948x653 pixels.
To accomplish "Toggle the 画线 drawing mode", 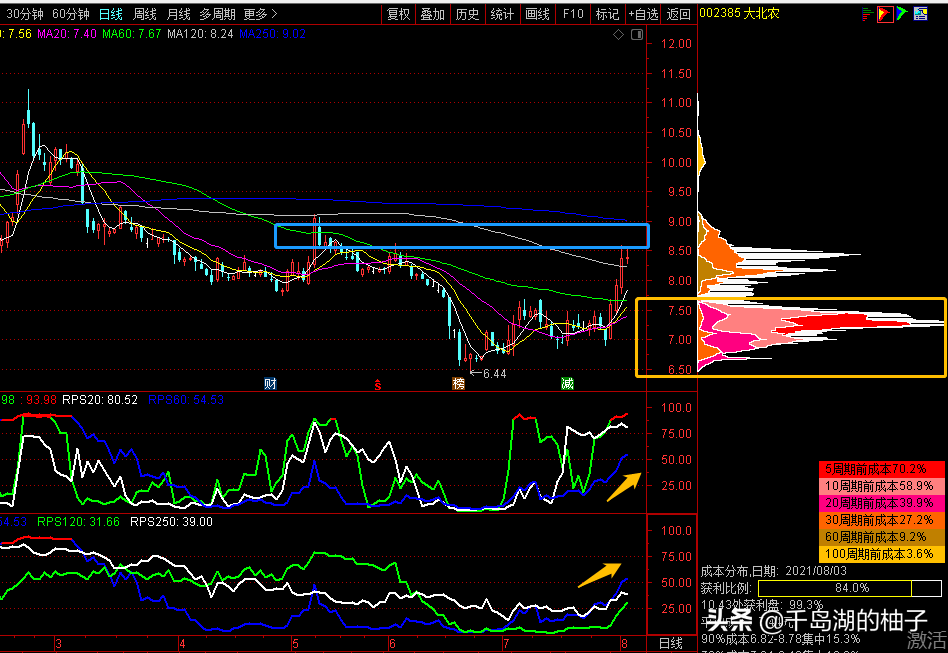I will point(537,14).
